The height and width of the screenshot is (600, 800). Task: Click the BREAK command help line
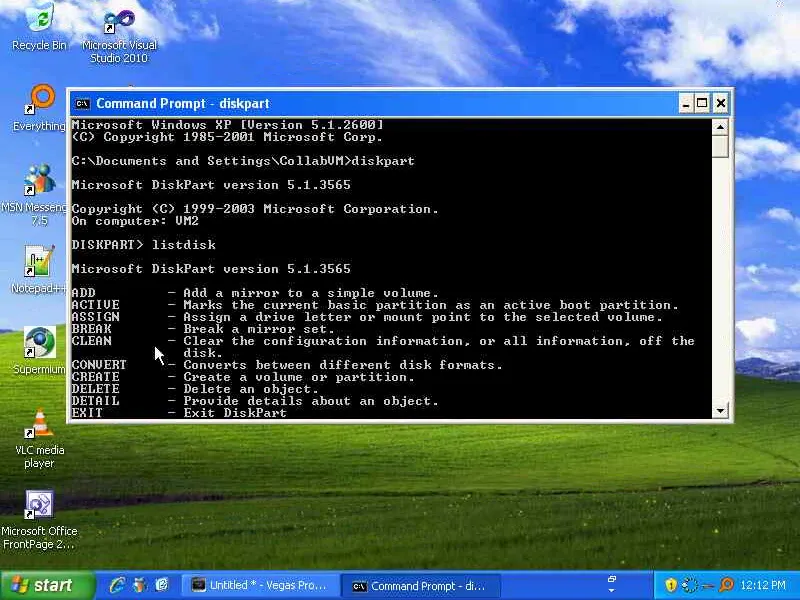(x=203, y=329)
